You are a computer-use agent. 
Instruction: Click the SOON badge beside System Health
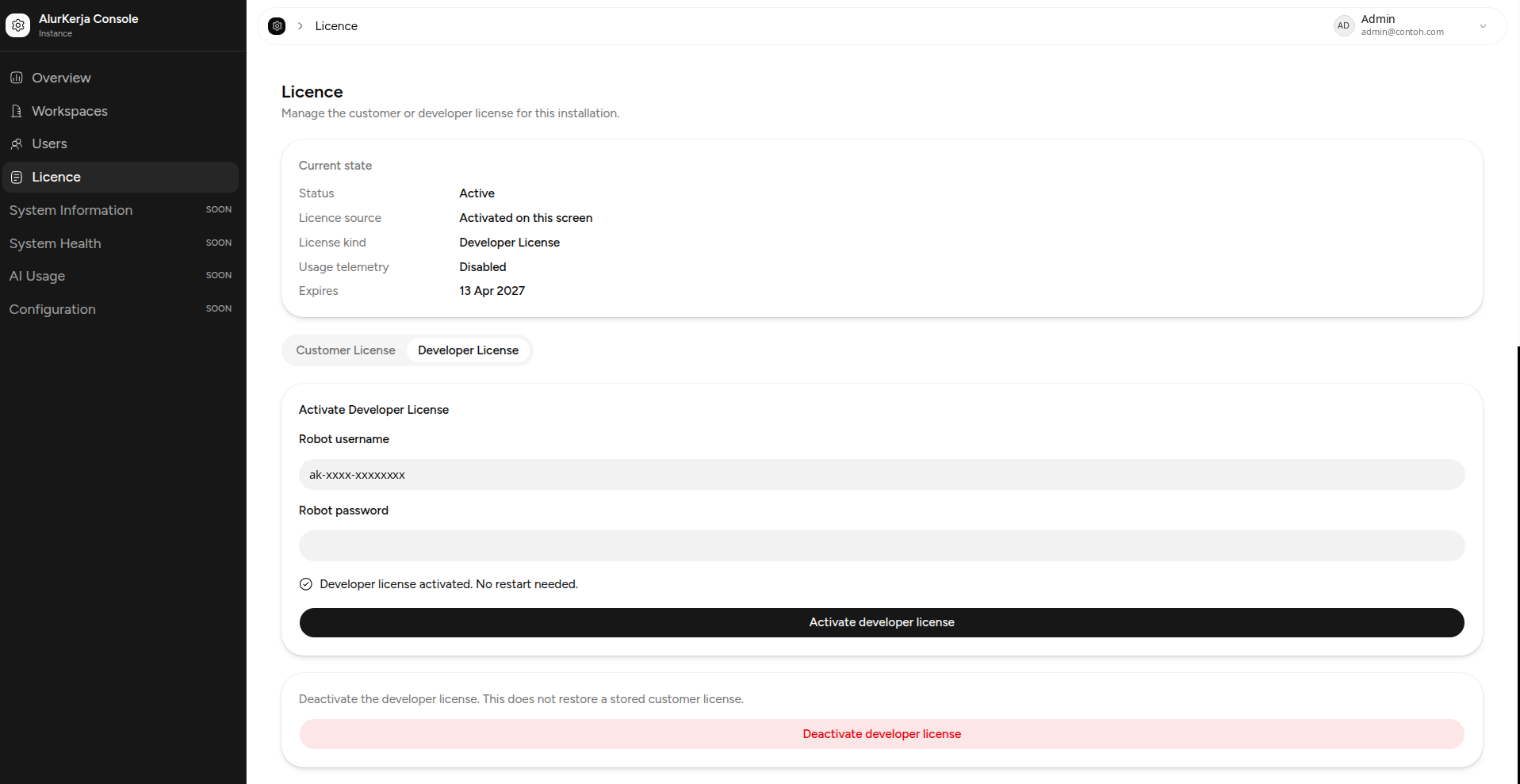coord(219,243)
